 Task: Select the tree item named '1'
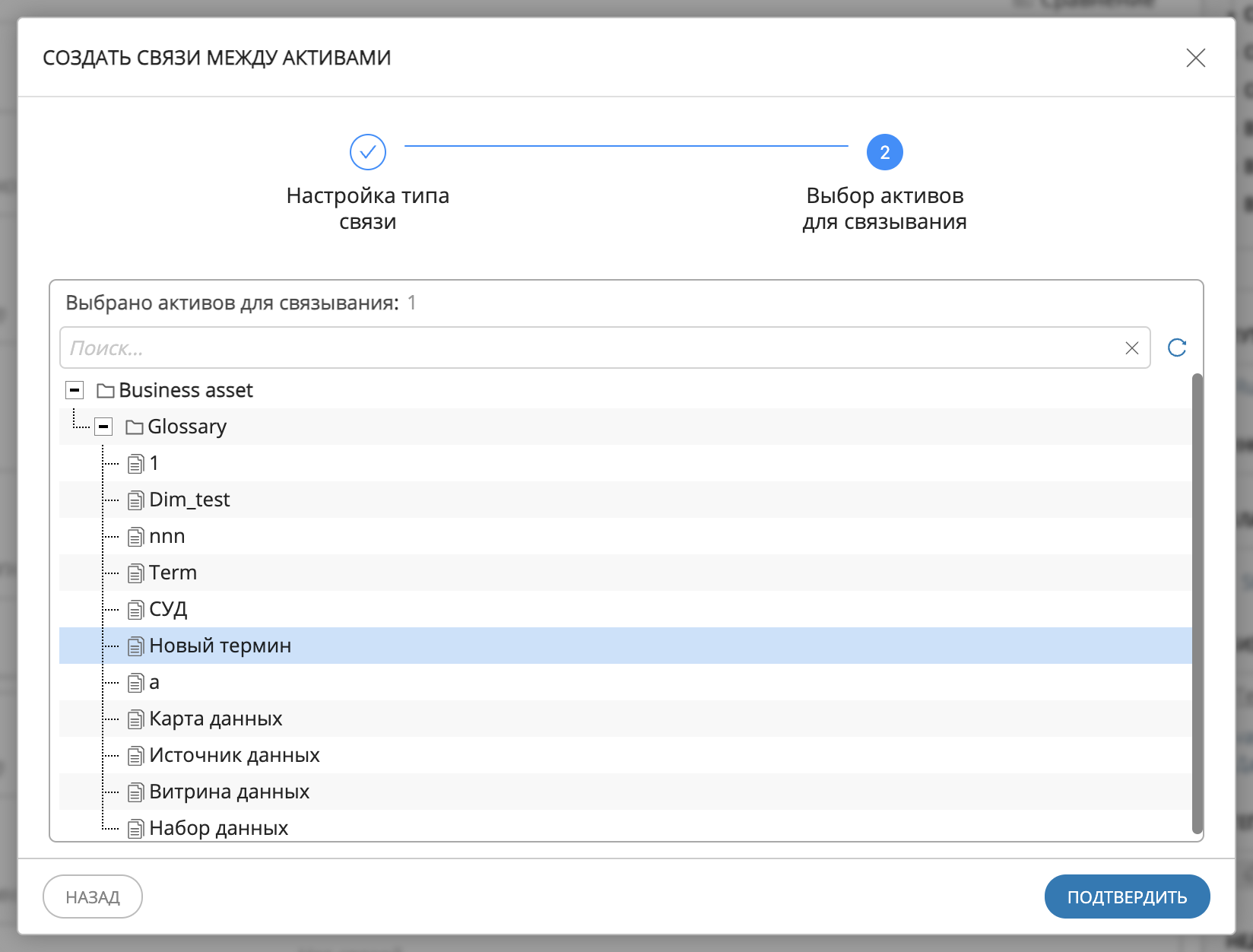pyautogui.click(x=154, y=463)
